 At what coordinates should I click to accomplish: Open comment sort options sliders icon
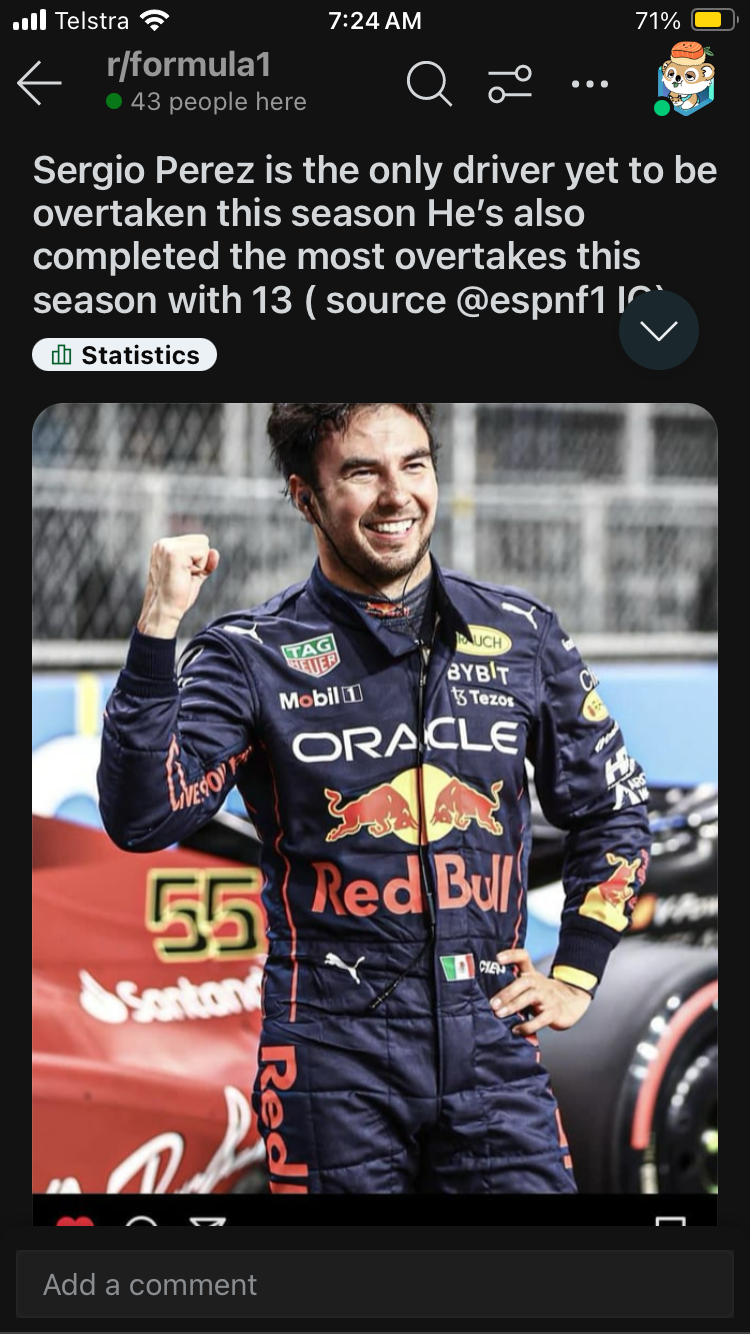[510, 84]
